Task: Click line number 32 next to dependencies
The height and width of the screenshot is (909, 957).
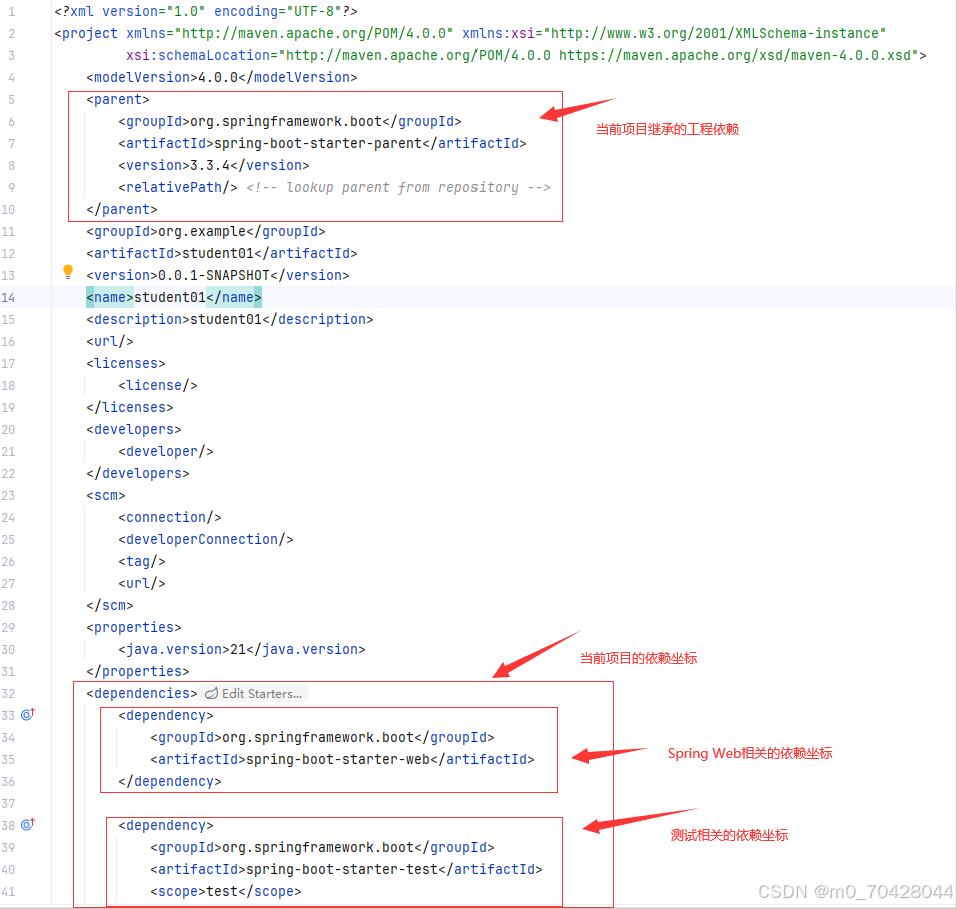Action: tap(10, 692)
